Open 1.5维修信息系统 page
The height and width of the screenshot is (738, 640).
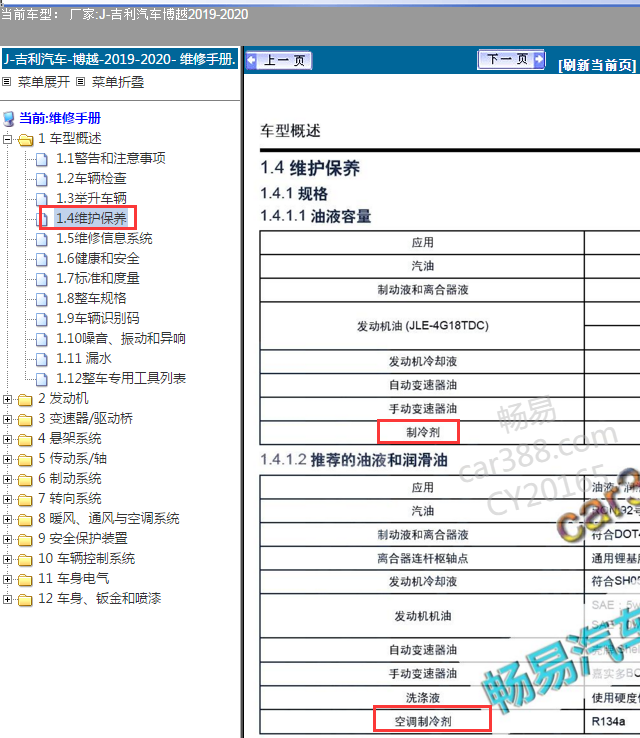104,239
